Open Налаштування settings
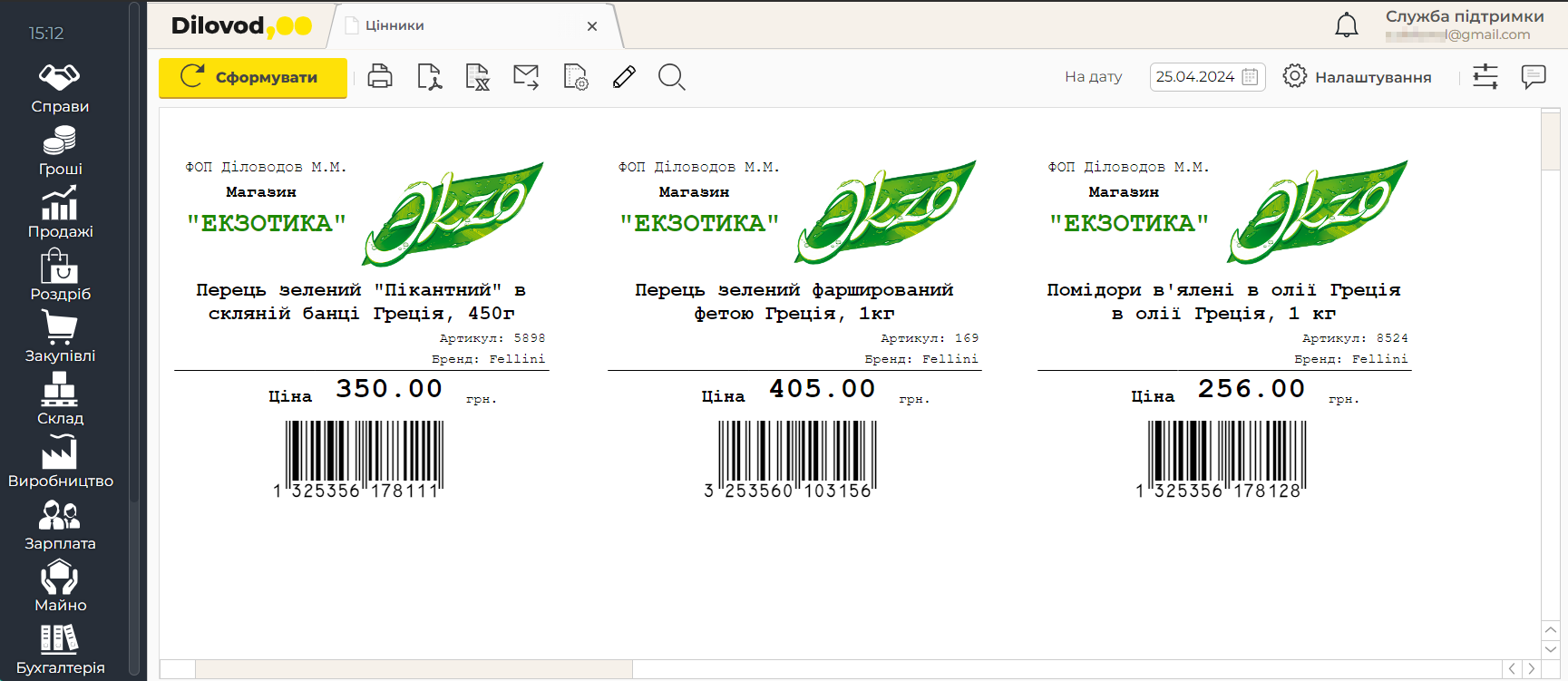Image resolution: width=1568 pixels, height=681 pixels. 1357,77
